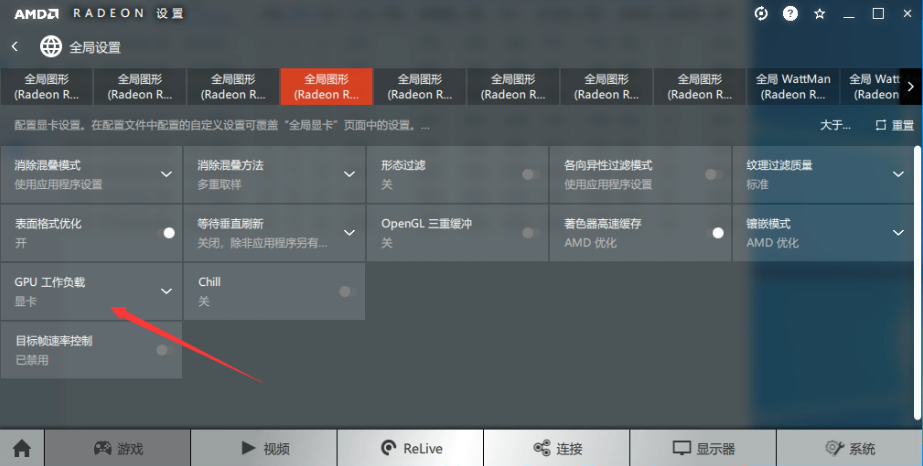Open the 视频 tab
This screenshot has width=923, height=466.
pyautogui.click(x=264, y=448)
